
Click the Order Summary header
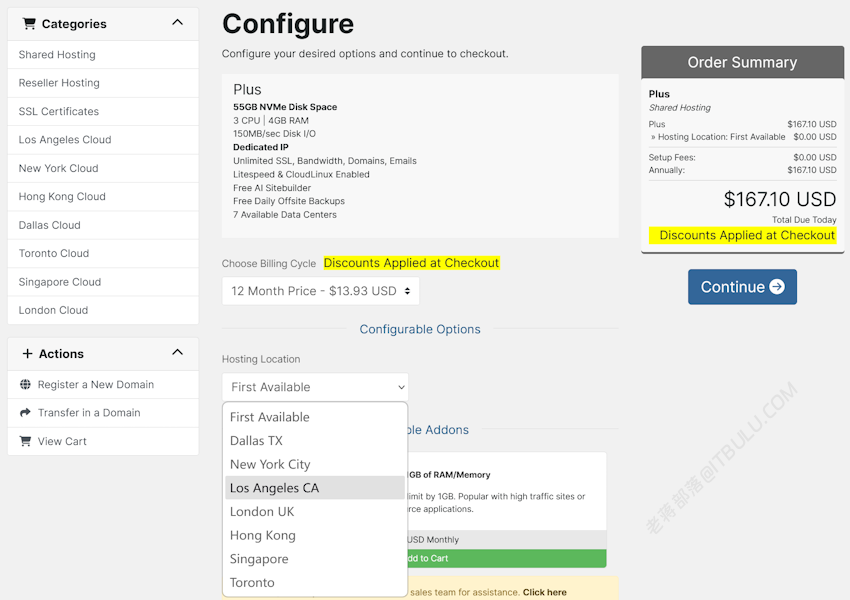(x=742, y=62)
